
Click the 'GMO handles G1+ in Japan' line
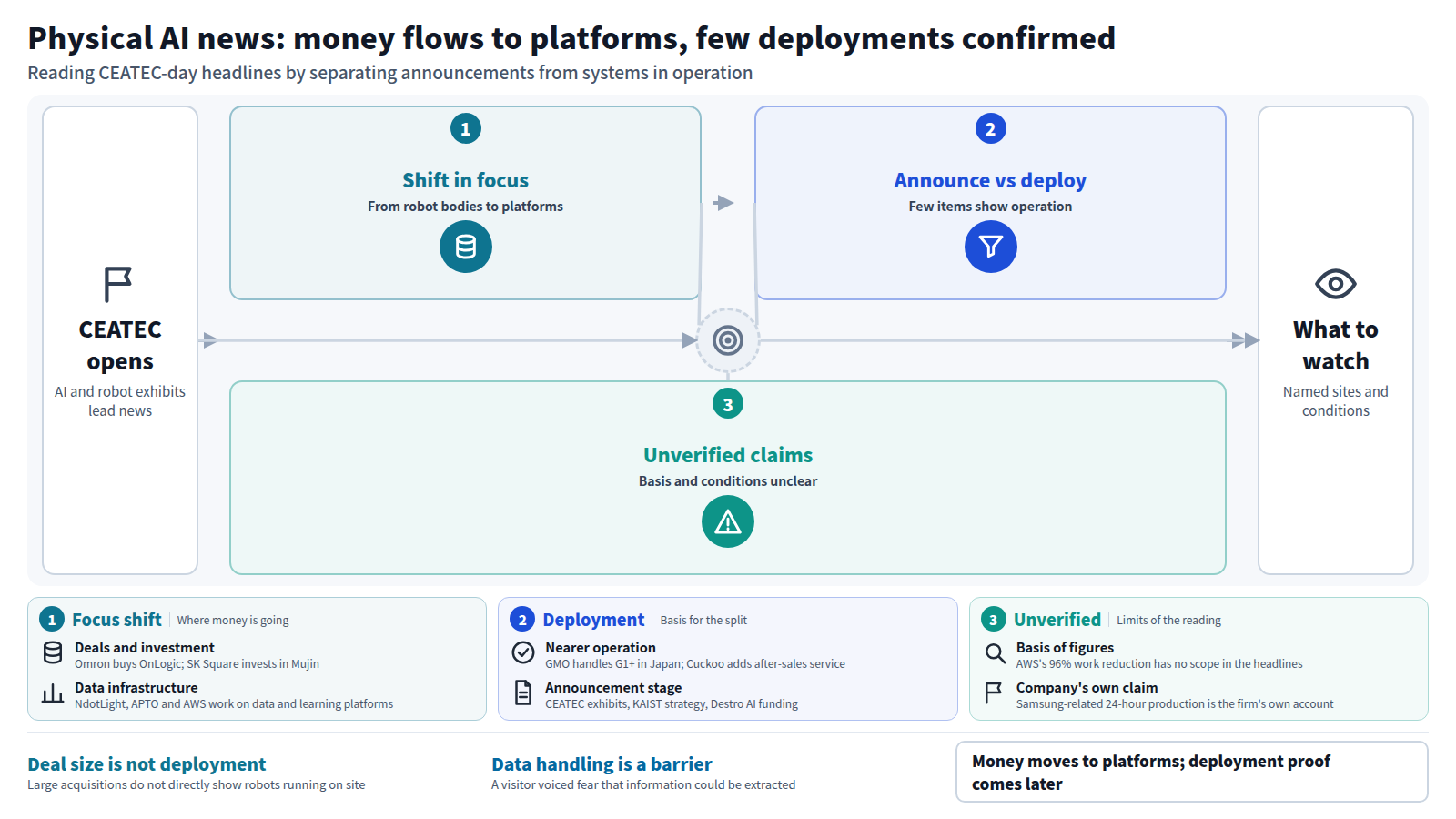(695, 664)
